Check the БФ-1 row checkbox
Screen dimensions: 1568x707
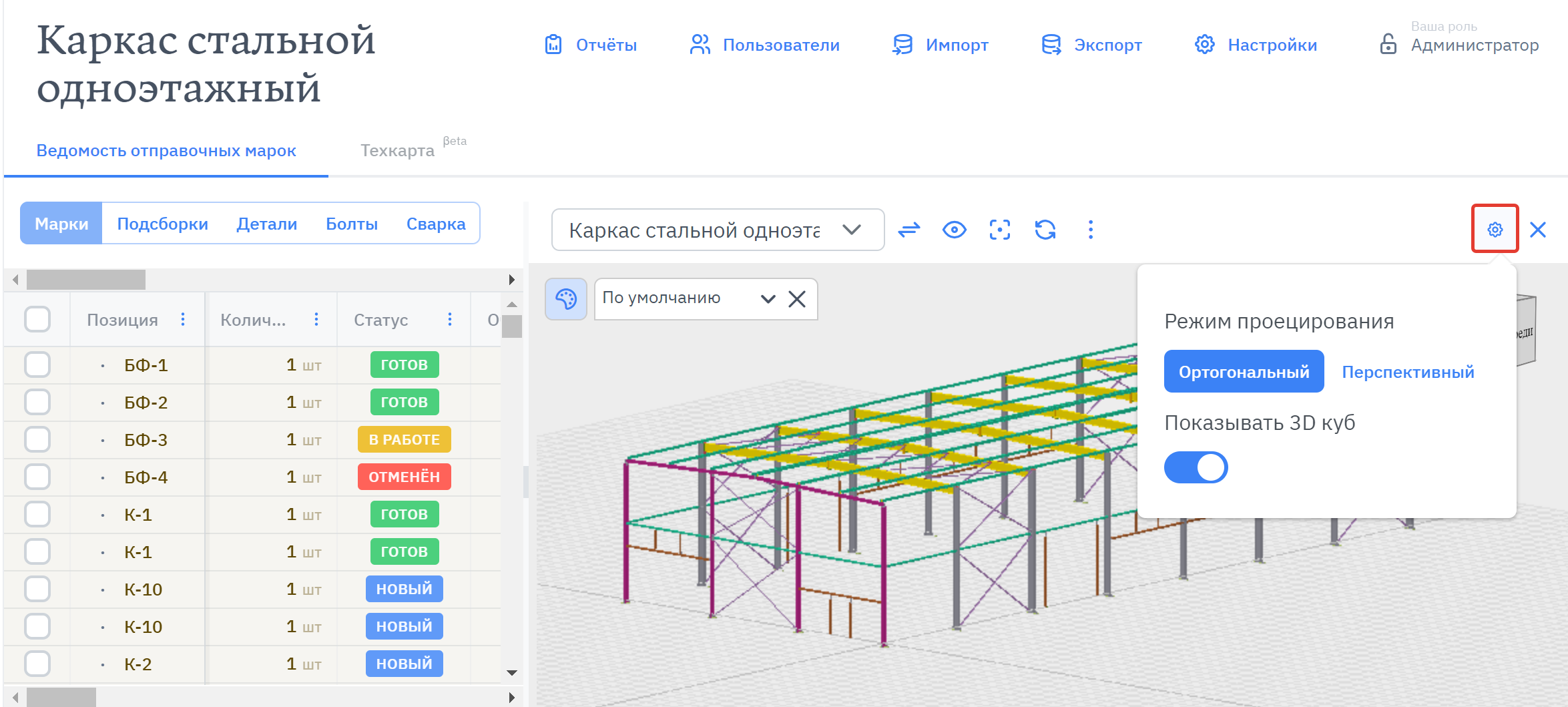(x=37, y=365)
